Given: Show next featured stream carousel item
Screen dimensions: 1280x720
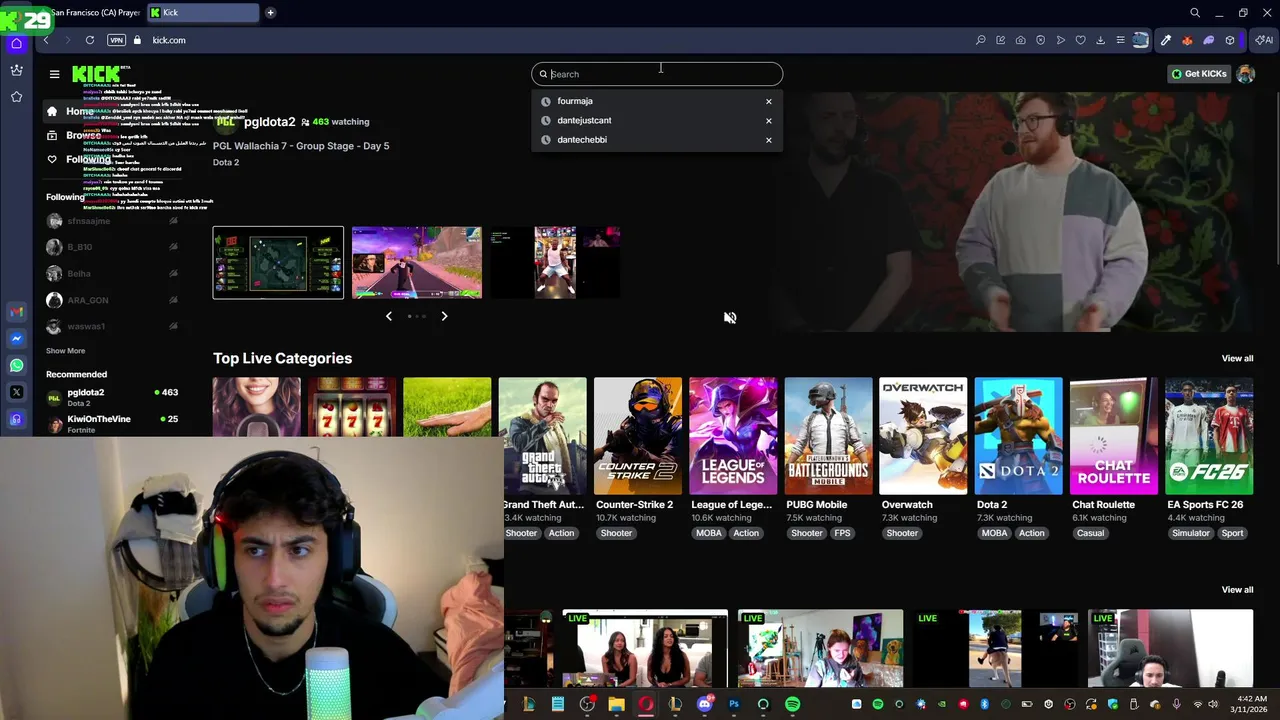Looking at the screenshot, I should click(x=444, y=316).
